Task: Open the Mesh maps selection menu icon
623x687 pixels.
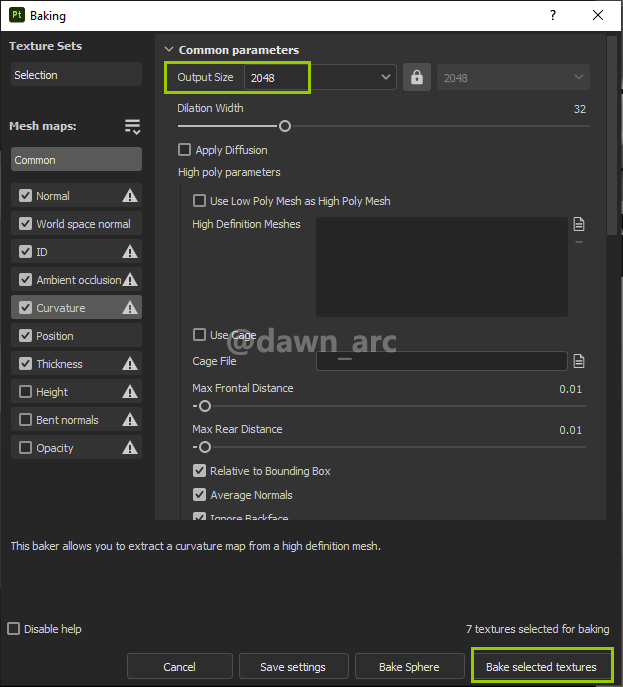Action: coord(132,127)
